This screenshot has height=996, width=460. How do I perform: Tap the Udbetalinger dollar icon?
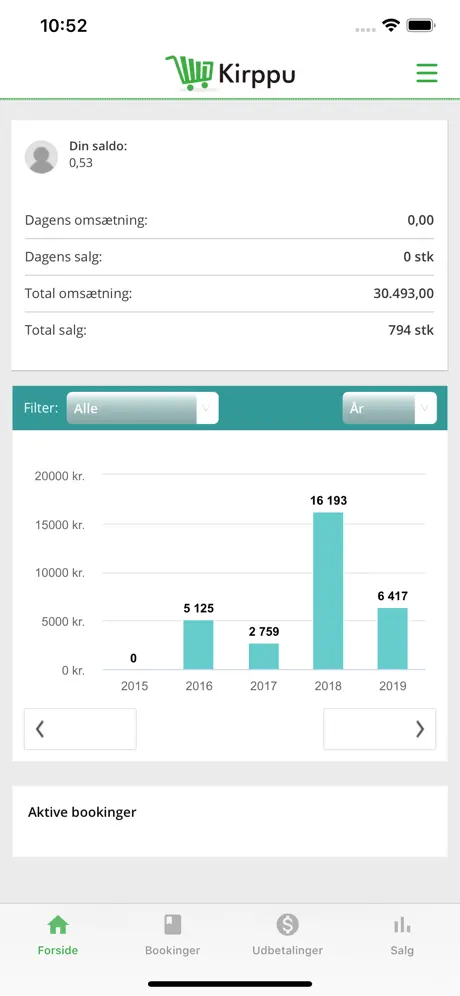(287, 925)
